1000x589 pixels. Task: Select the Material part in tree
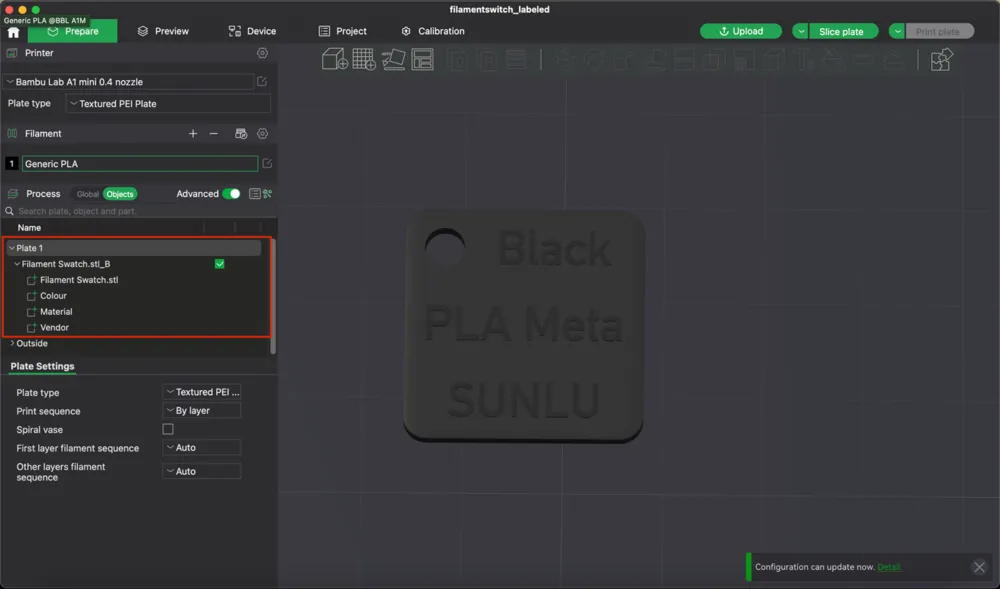coord(56,312)
